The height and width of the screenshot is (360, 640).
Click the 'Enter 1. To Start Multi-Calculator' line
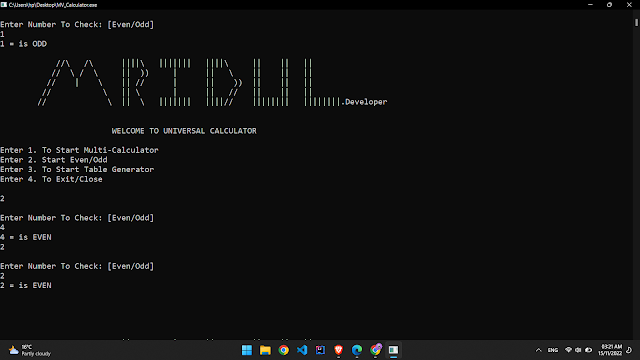click(x=79, y=150)
